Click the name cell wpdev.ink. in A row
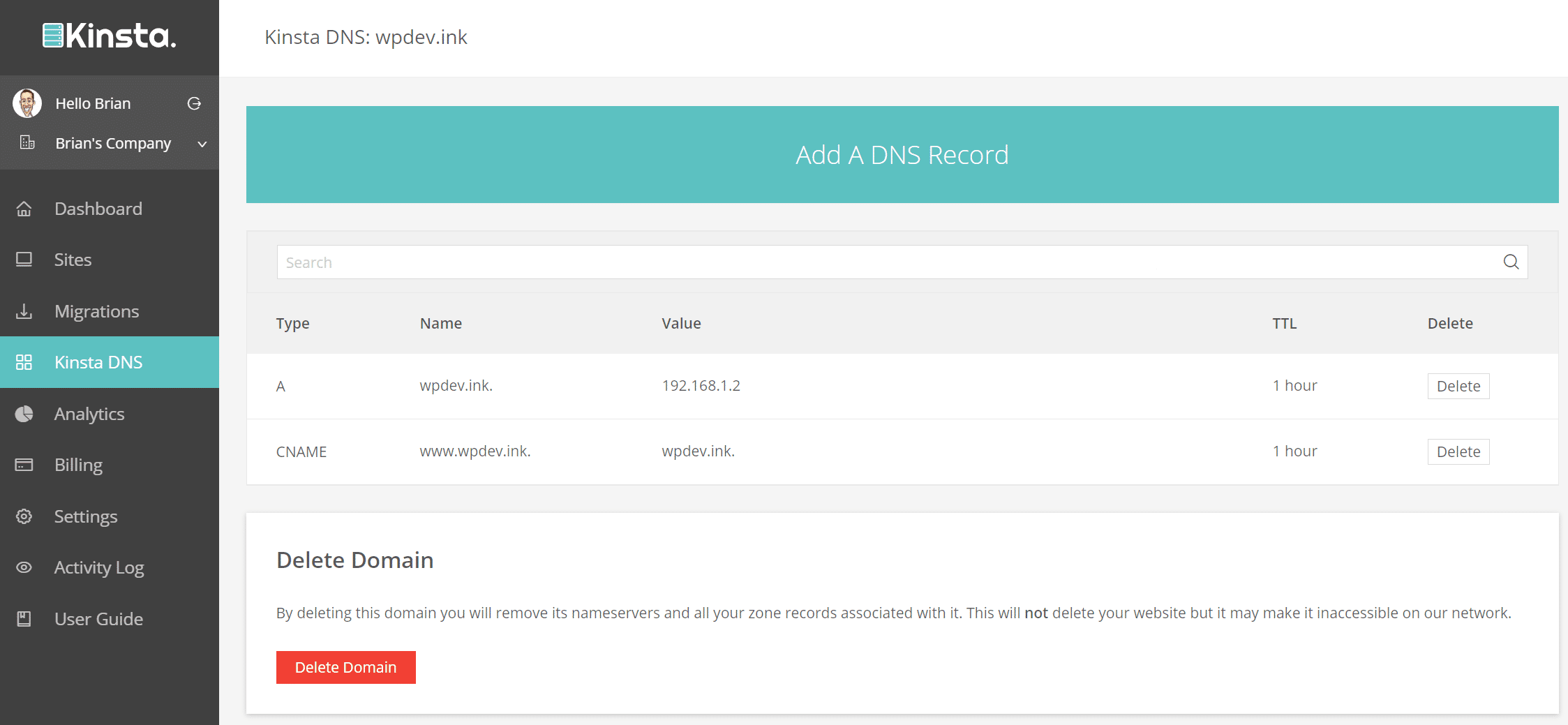This screenshot has width=1568, height=725. point(456,385)
